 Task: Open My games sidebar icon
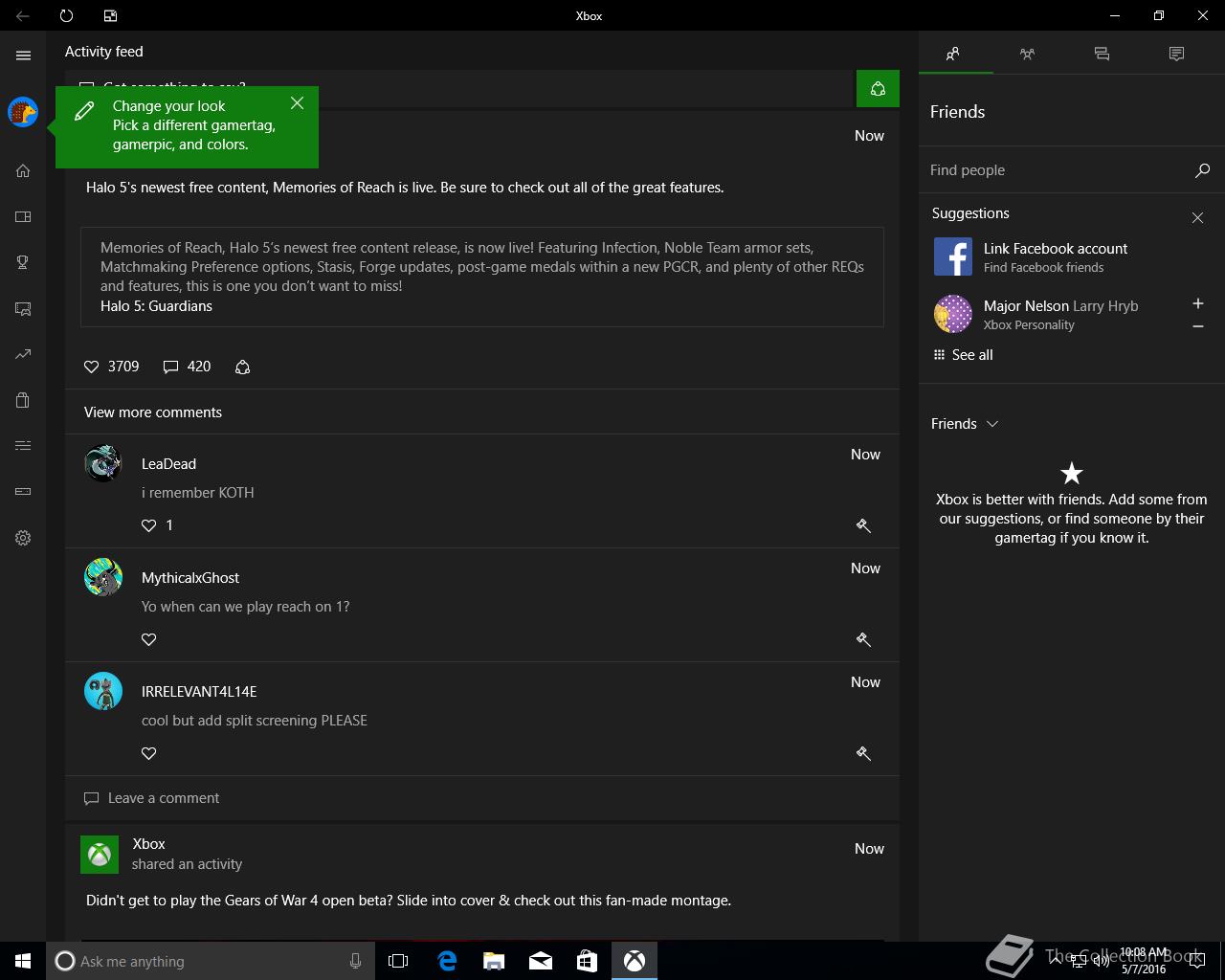click(23, 216)
